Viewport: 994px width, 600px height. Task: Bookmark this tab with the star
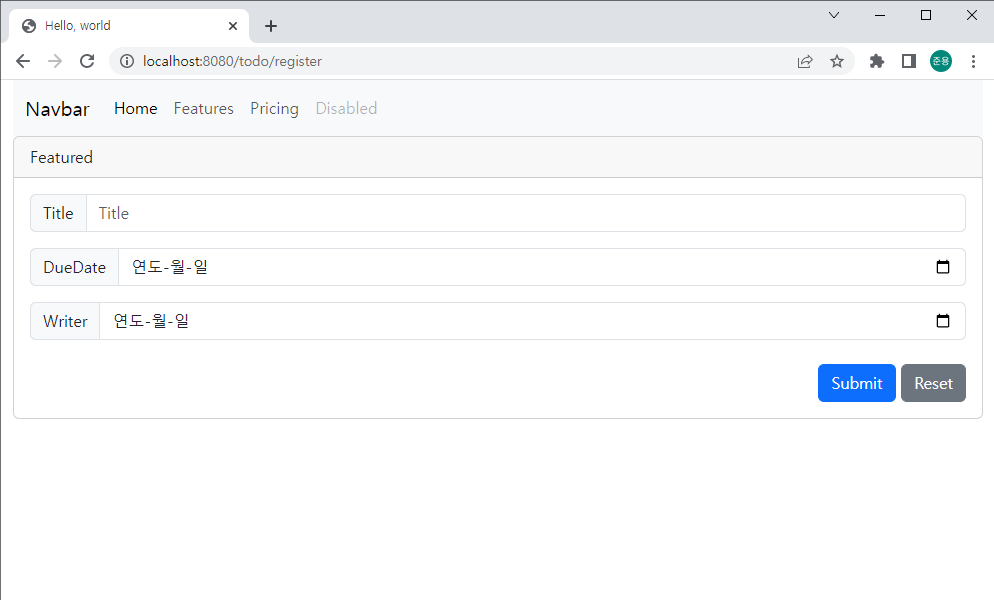837,61
